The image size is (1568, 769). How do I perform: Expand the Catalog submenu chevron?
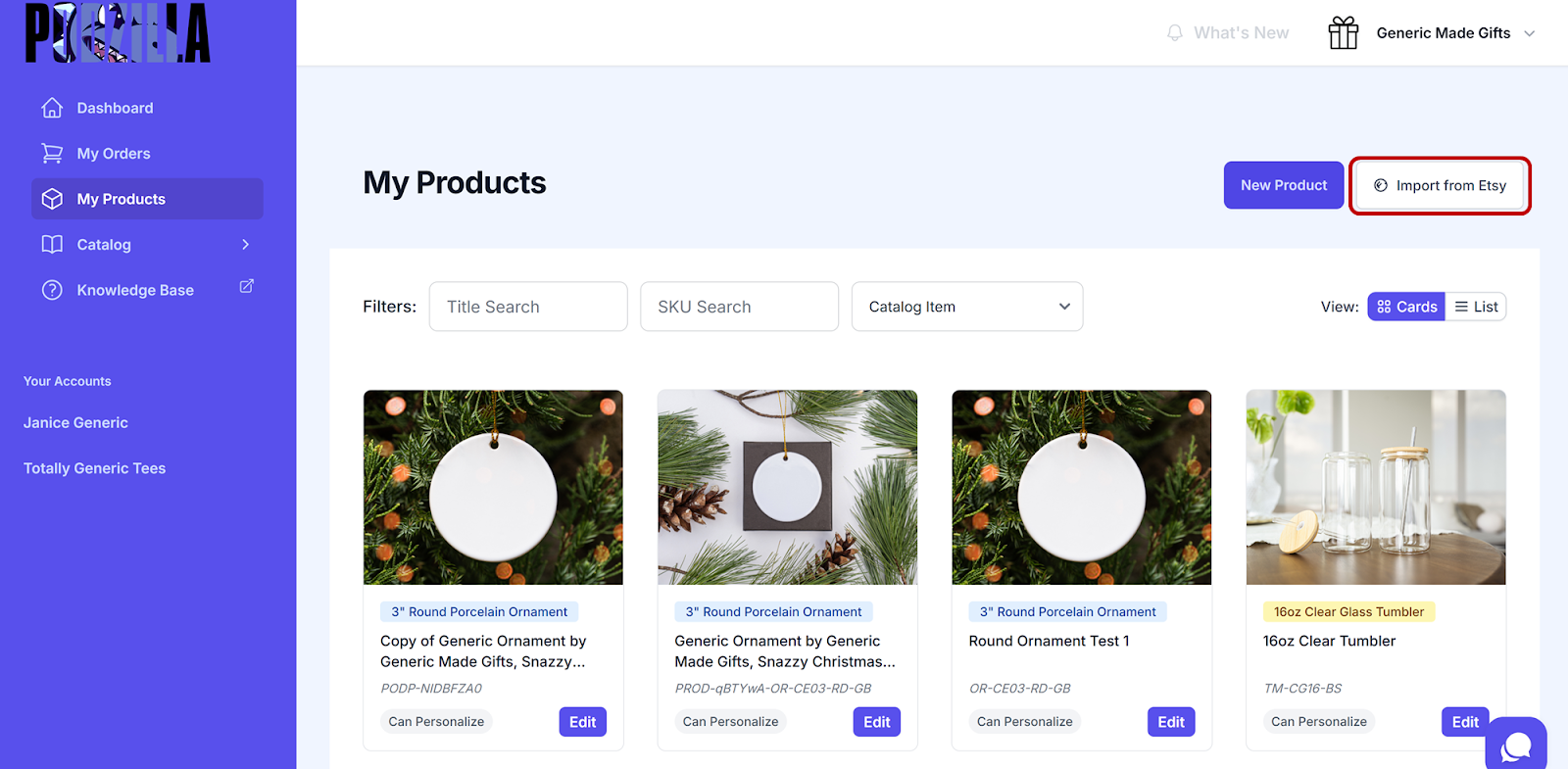[246, 244]
